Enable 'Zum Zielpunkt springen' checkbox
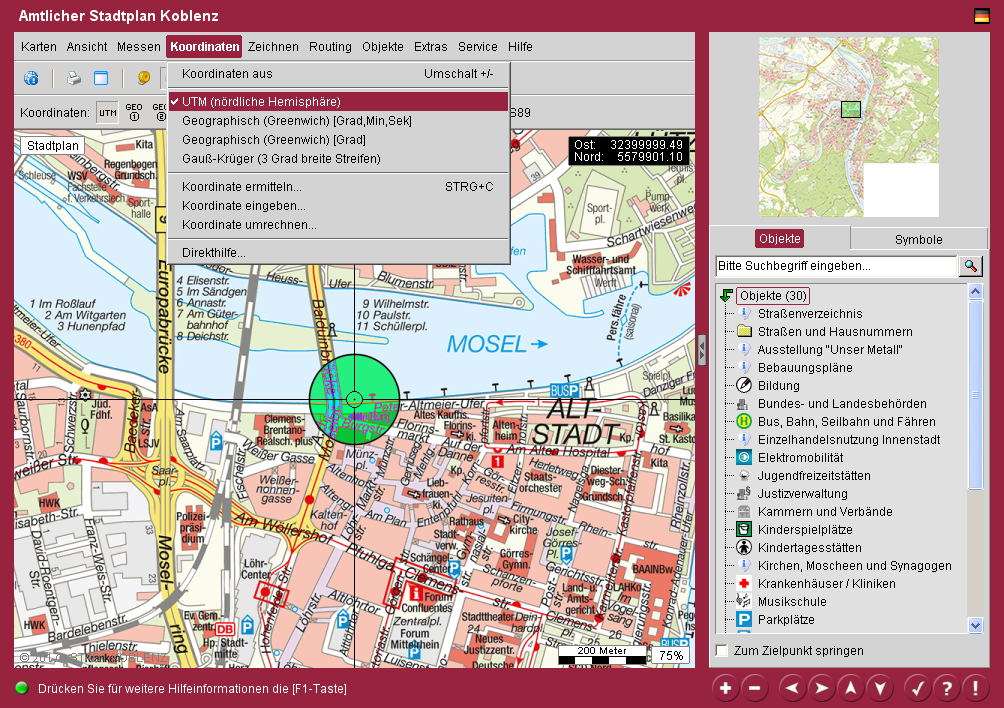The width and height of the screenshot is (1004, 708). pos(722,651)
